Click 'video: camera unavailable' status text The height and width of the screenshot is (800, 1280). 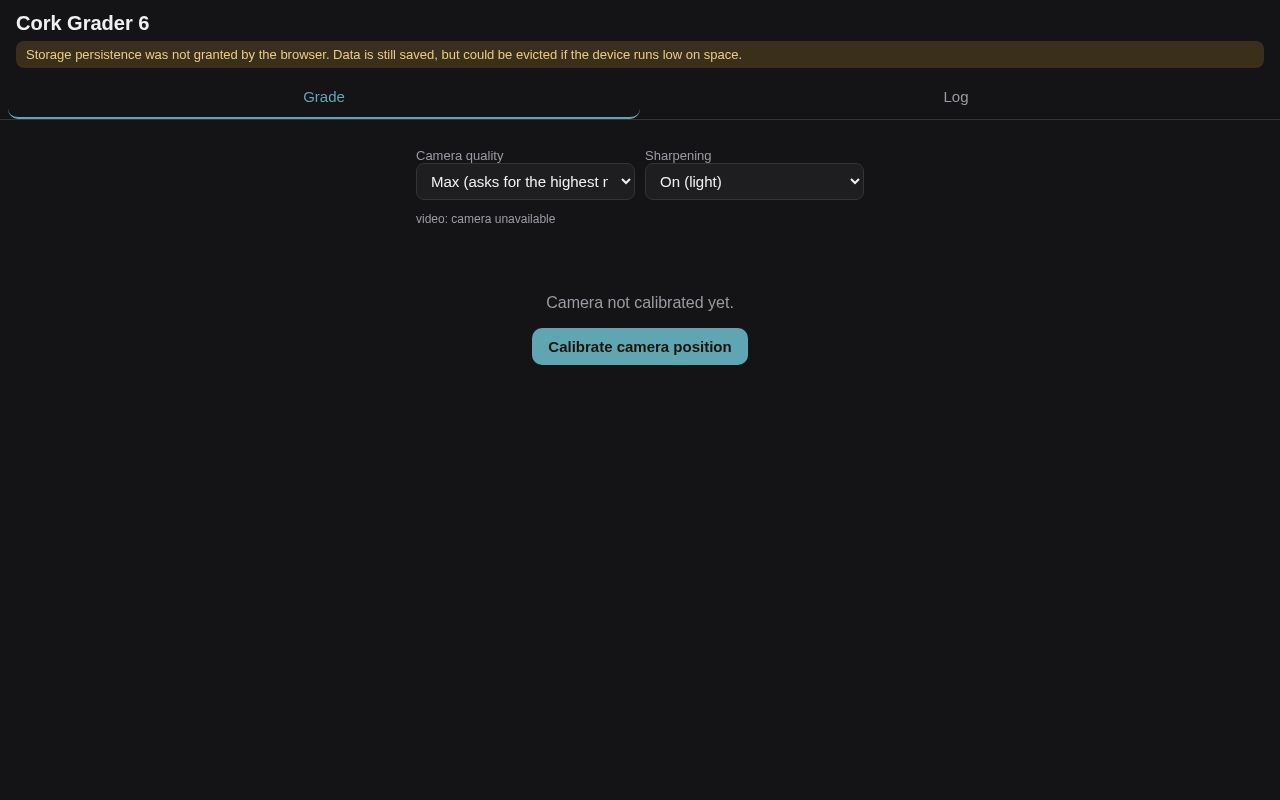coord(485,219)
